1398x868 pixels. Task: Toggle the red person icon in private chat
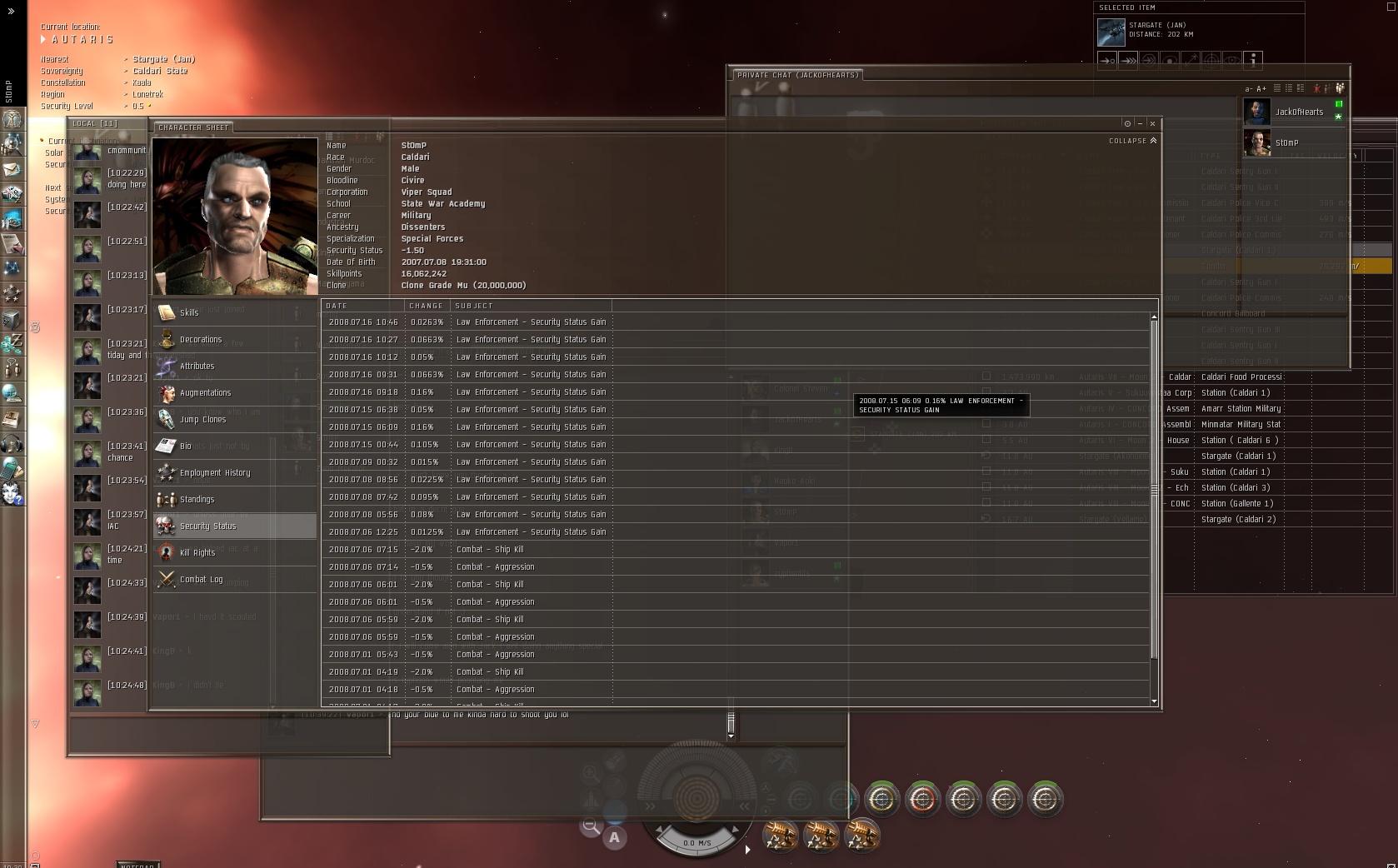[1317, 88]
